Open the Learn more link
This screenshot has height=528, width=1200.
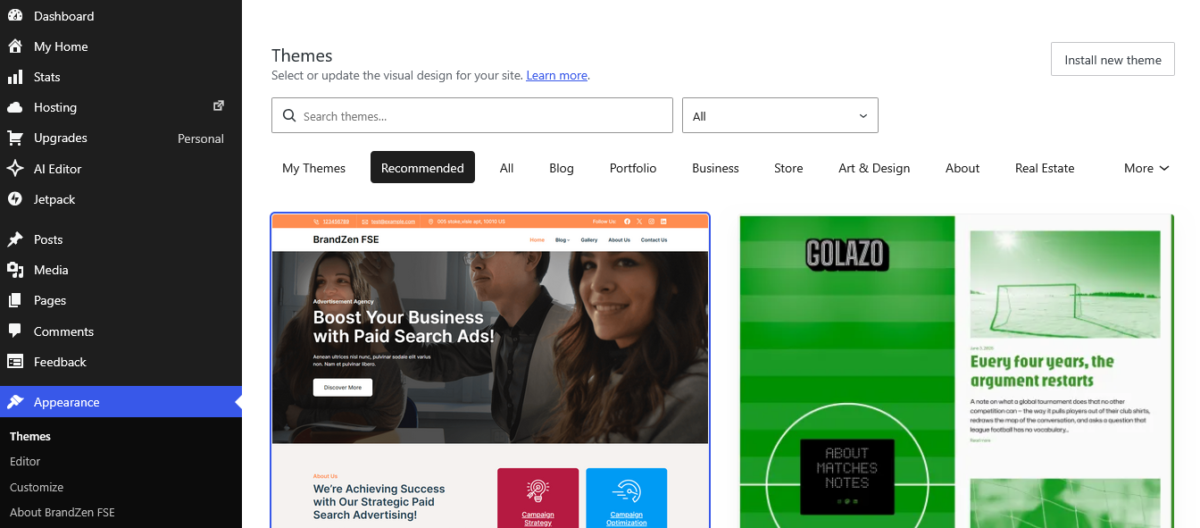[x=557, y=76]
